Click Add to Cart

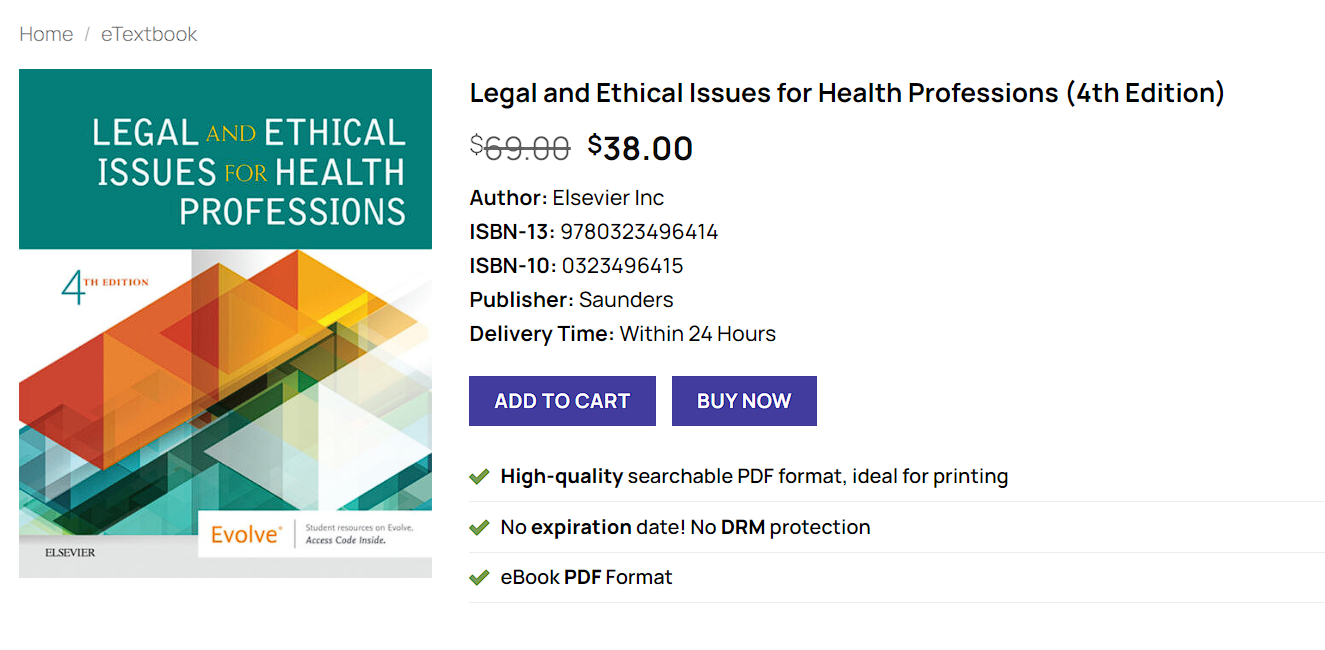562,400
